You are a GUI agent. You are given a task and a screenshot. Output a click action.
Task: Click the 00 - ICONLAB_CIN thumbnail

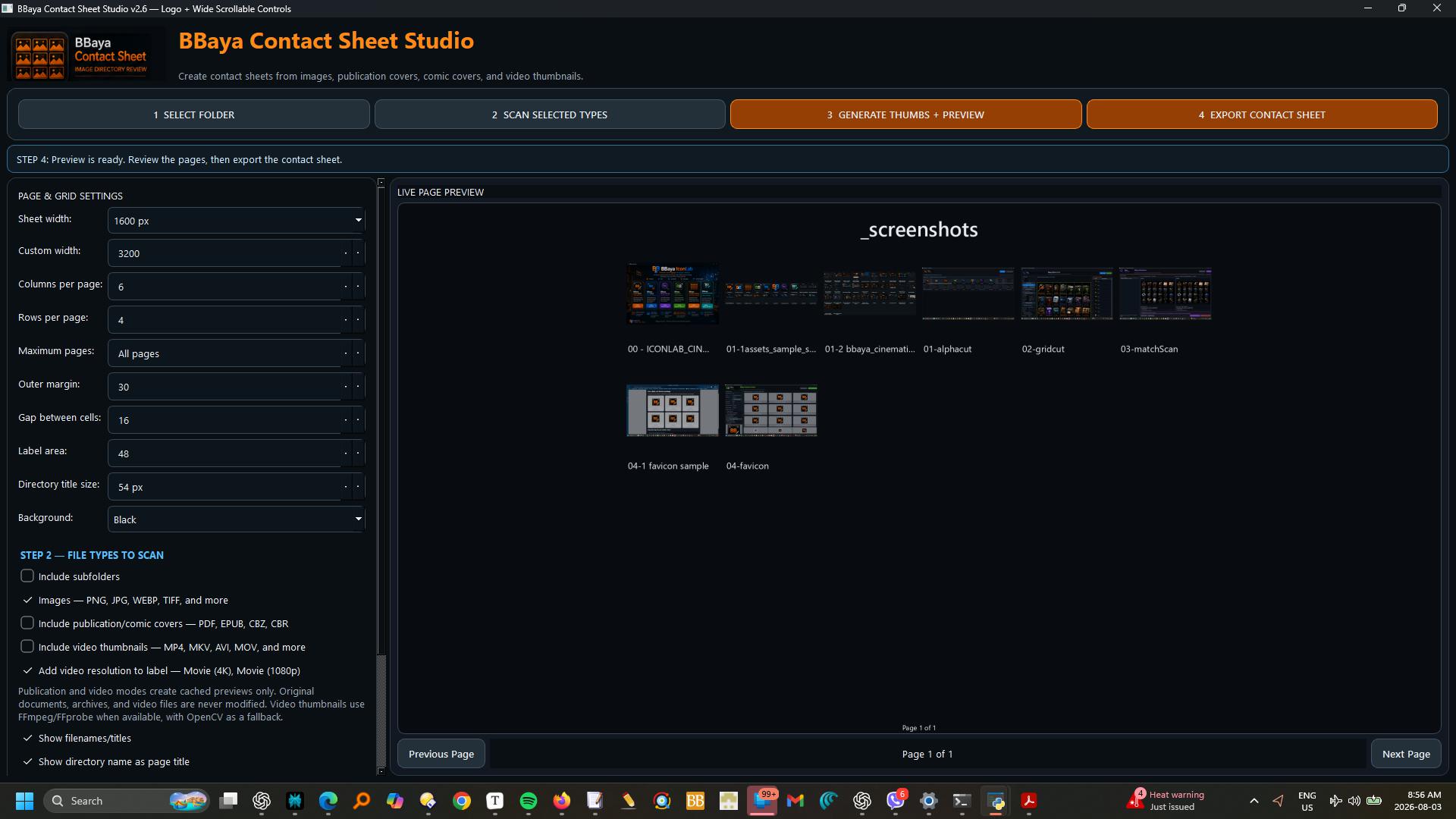(673, 293)
